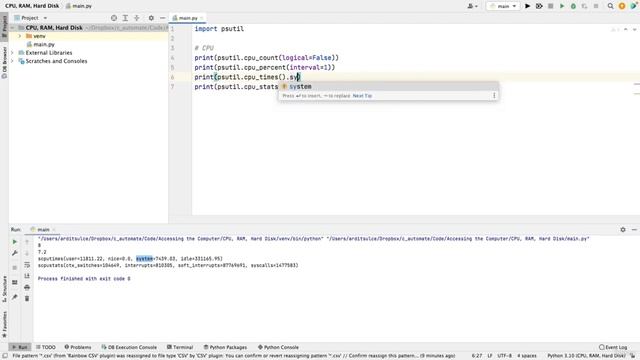Start debugging with the debug bug icon

coord(539,6)
